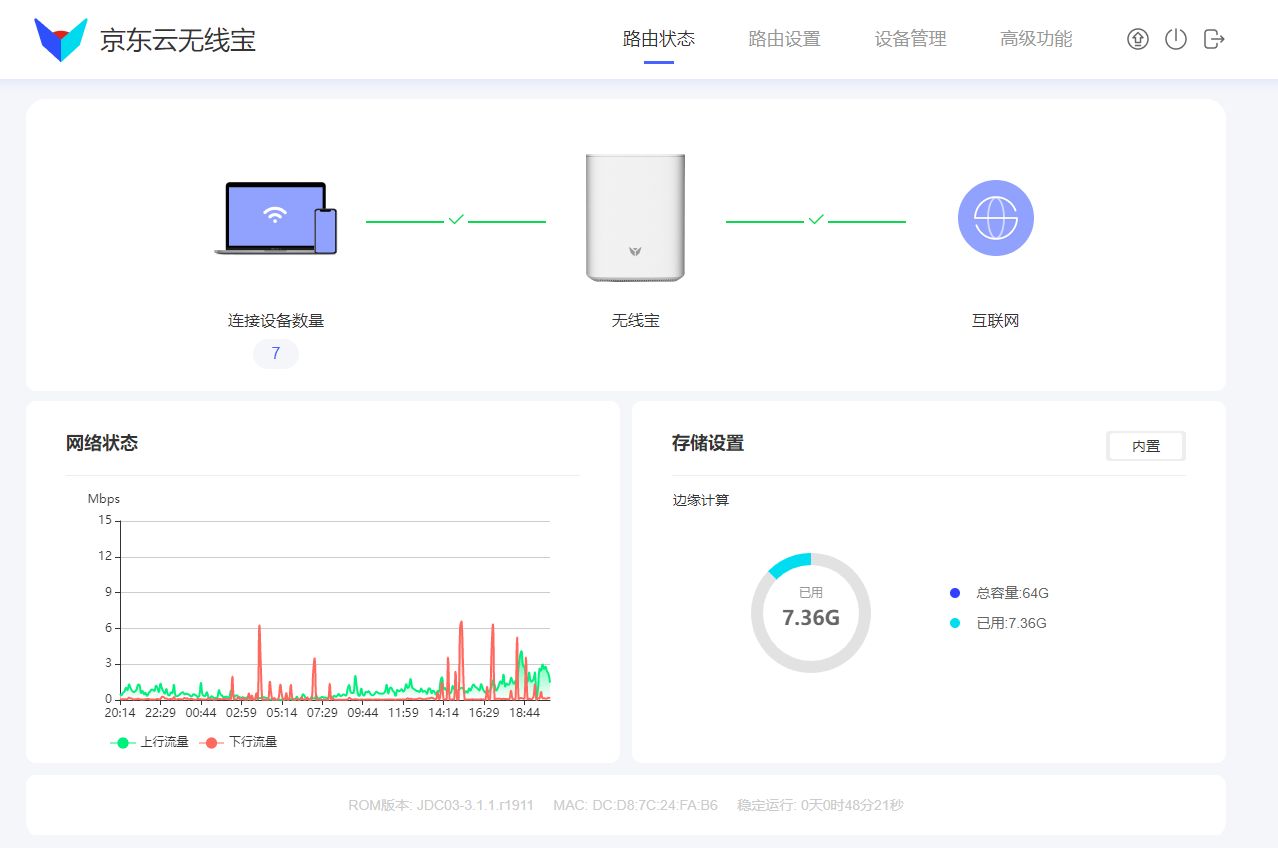Click the JD Cloud logo icon
Viewport: 1278px width, 848px height.
[61, 40]
